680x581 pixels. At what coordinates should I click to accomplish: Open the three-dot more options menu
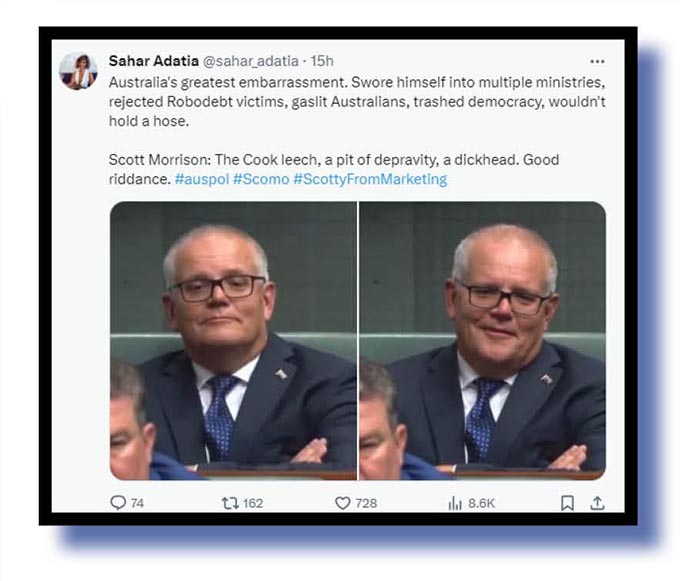(597, 61)
